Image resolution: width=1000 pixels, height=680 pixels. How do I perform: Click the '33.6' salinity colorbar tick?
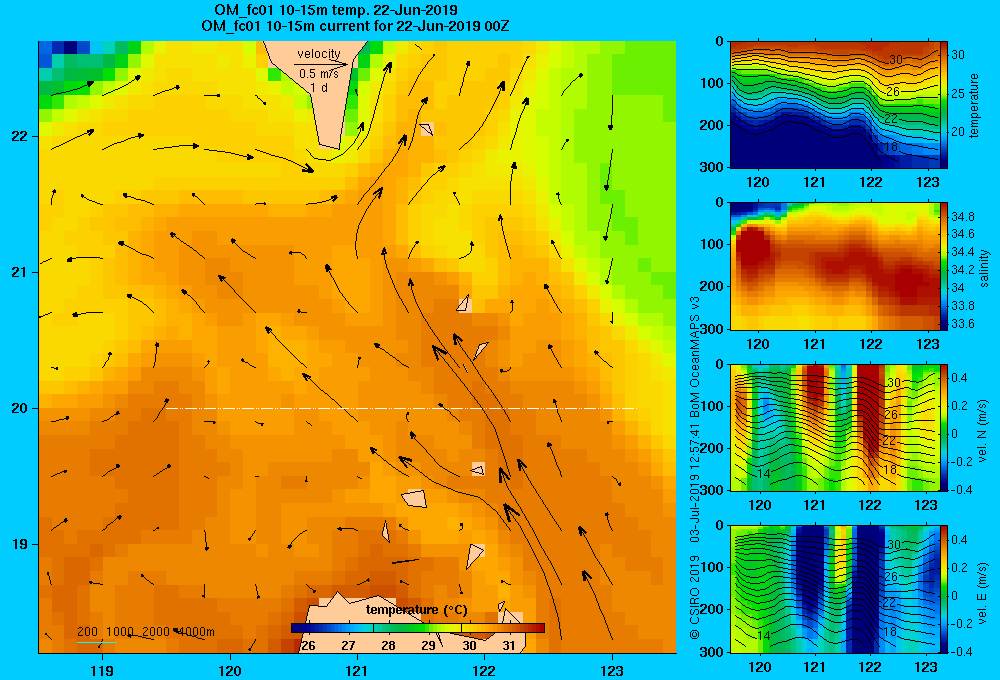tap(963, 323)
